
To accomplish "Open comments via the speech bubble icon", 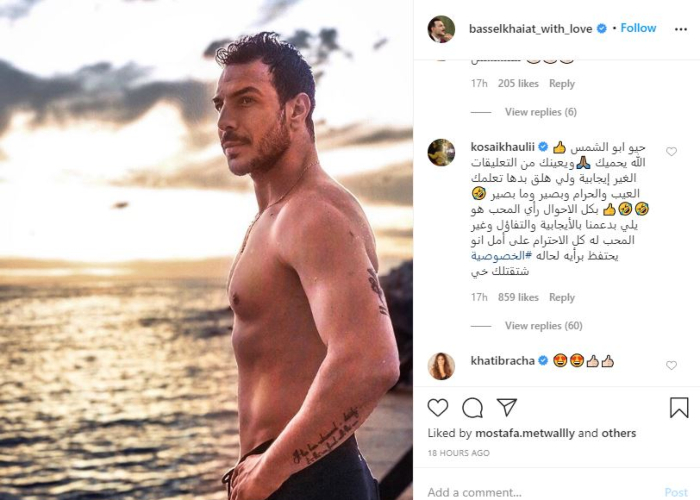I will coord(472,407).
